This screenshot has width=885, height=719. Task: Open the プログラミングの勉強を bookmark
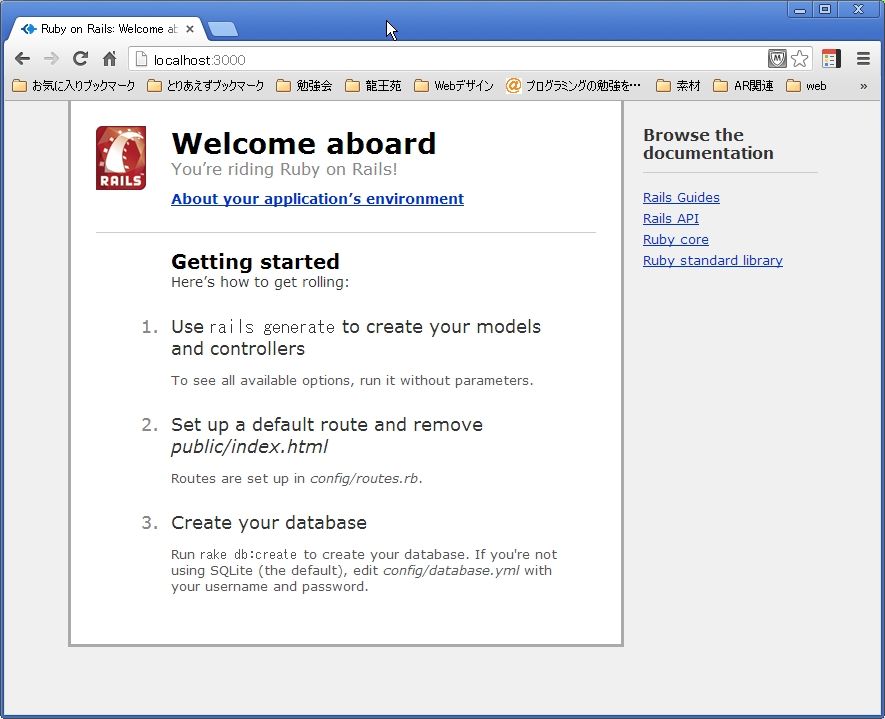(573, 86)
